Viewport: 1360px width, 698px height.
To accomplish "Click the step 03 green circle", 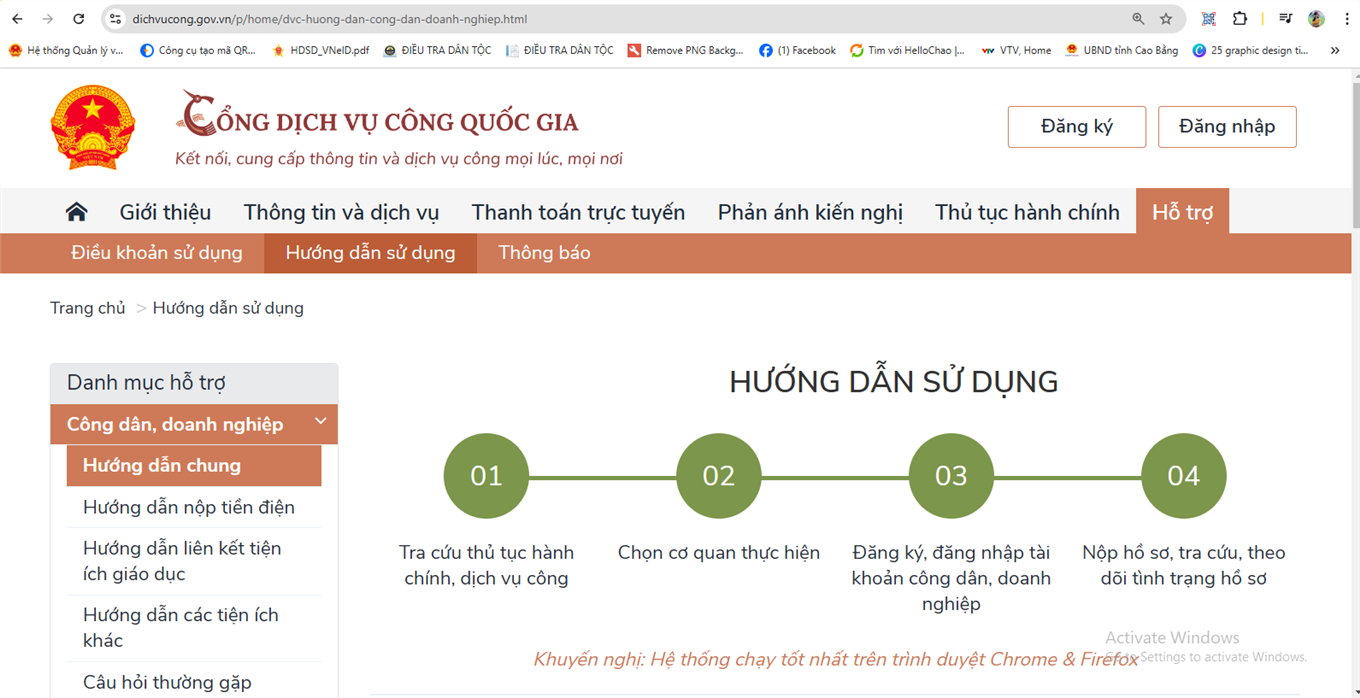I will (x=951, y=476).
